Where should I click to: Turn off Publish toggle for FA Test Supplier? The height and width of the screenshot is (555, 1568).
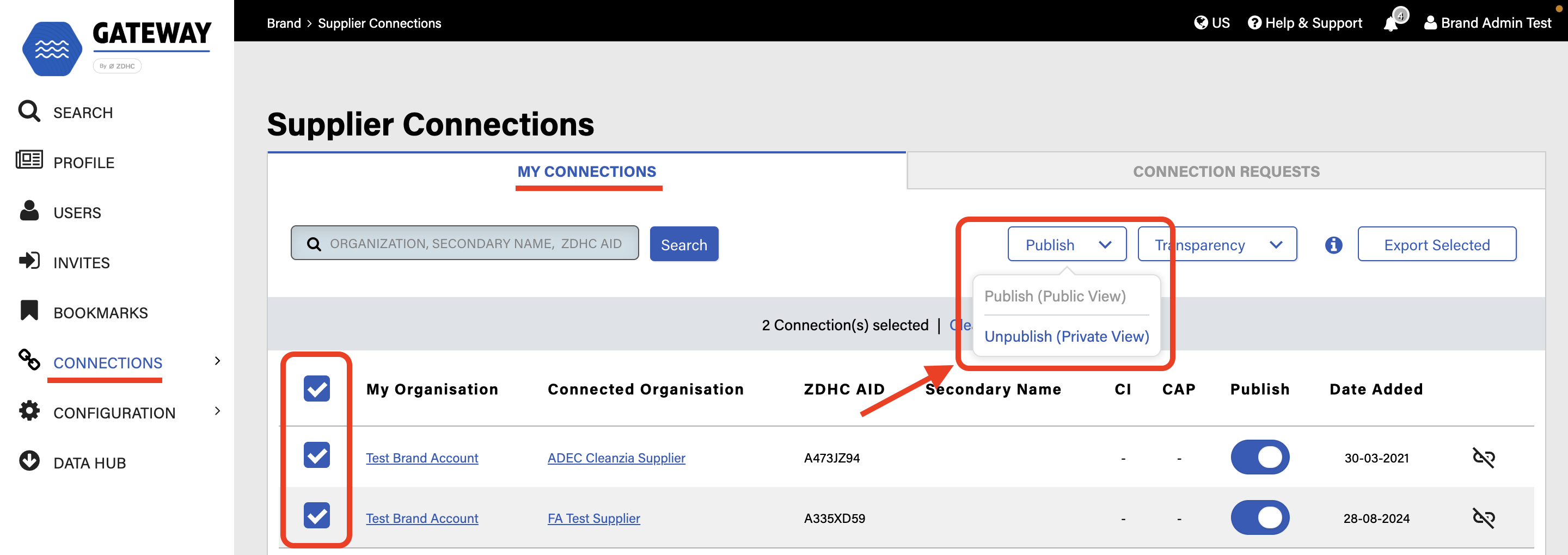1259,517
